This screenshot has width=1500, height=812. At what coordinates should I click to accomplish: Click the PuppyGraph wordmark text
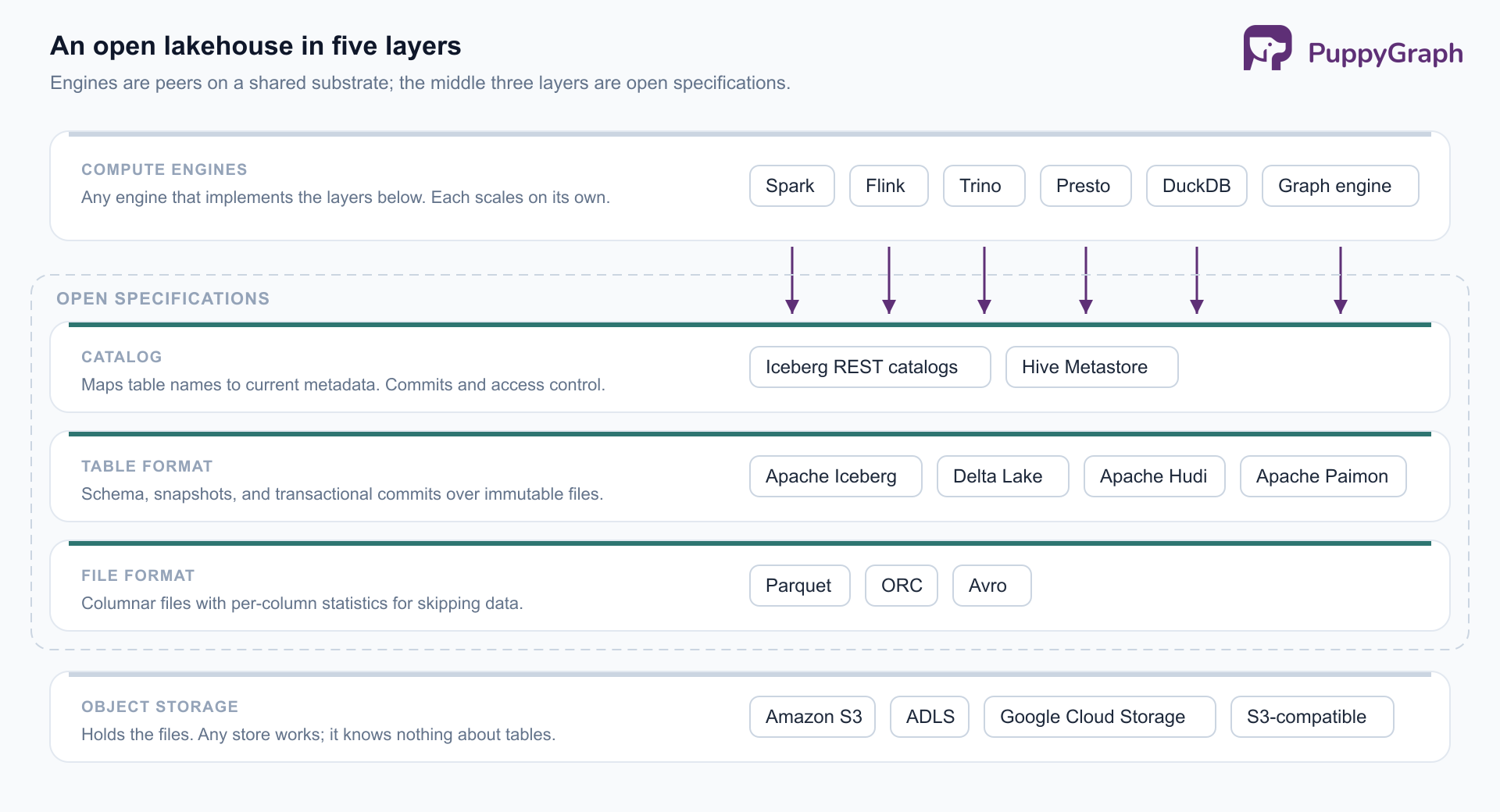coord(1385,53)
